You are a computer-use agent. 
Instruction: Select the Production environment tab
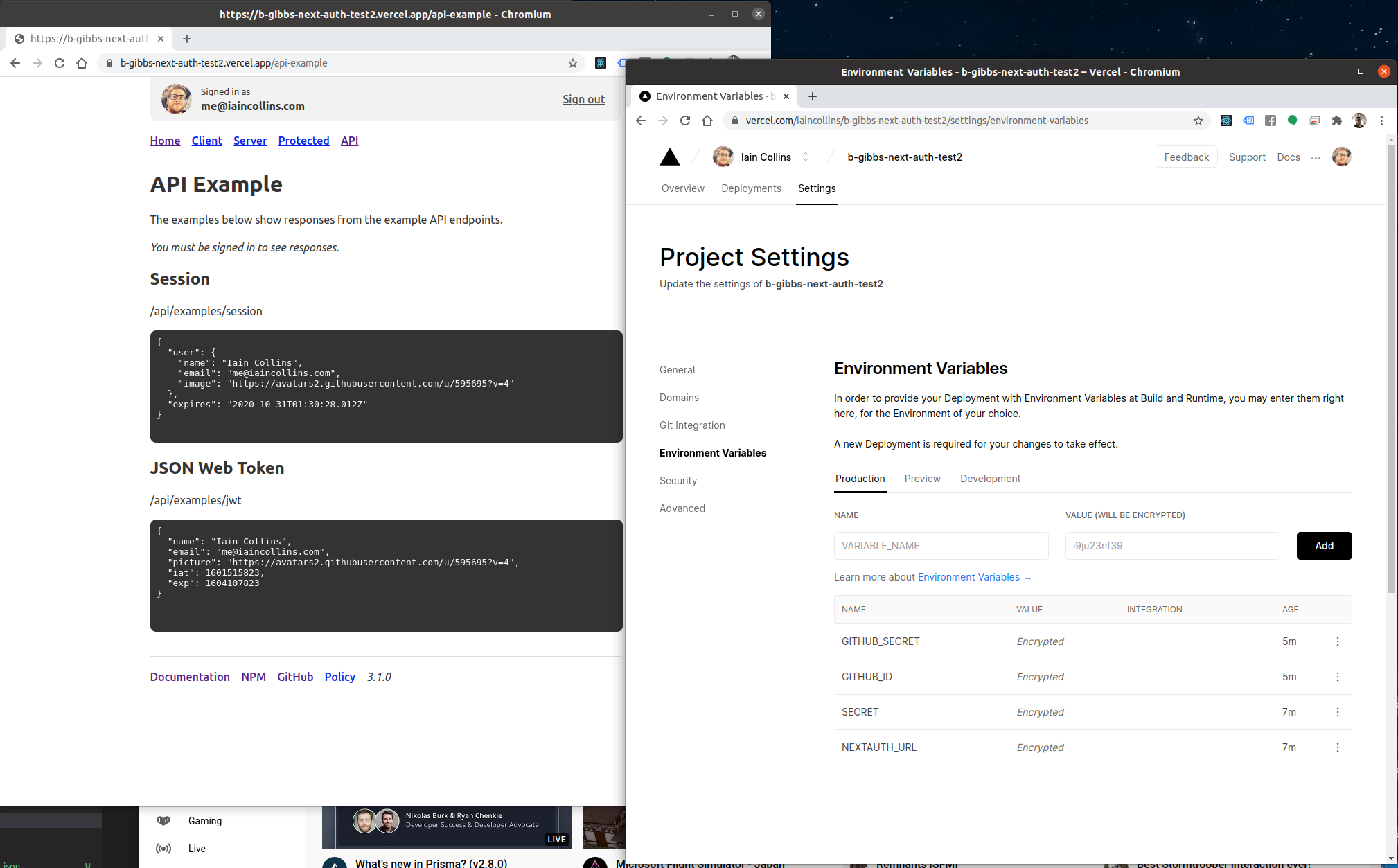pos(860,479)
